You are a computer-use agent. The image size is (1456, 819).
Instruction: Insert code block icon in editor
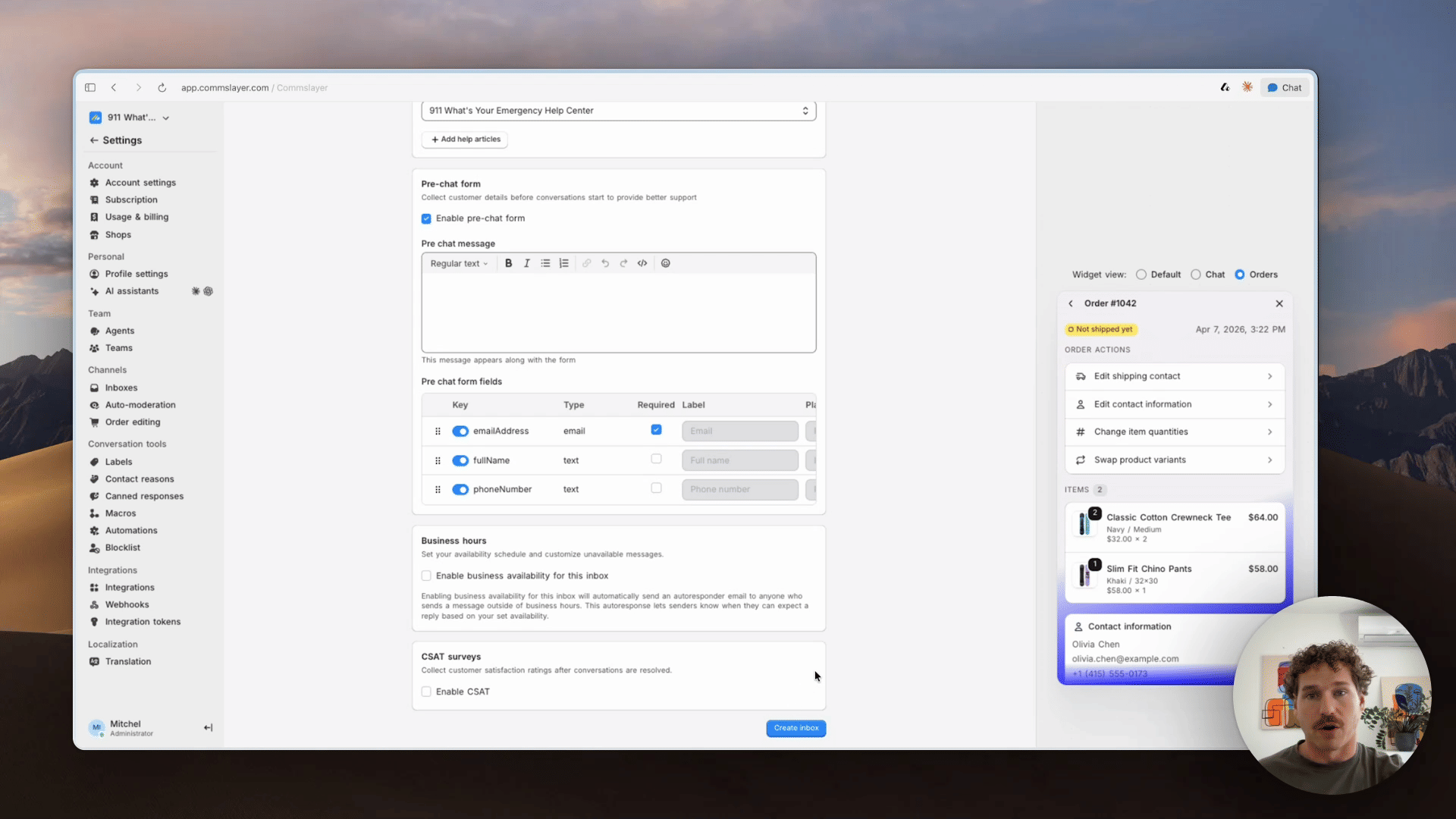click(x=642, y=263)
